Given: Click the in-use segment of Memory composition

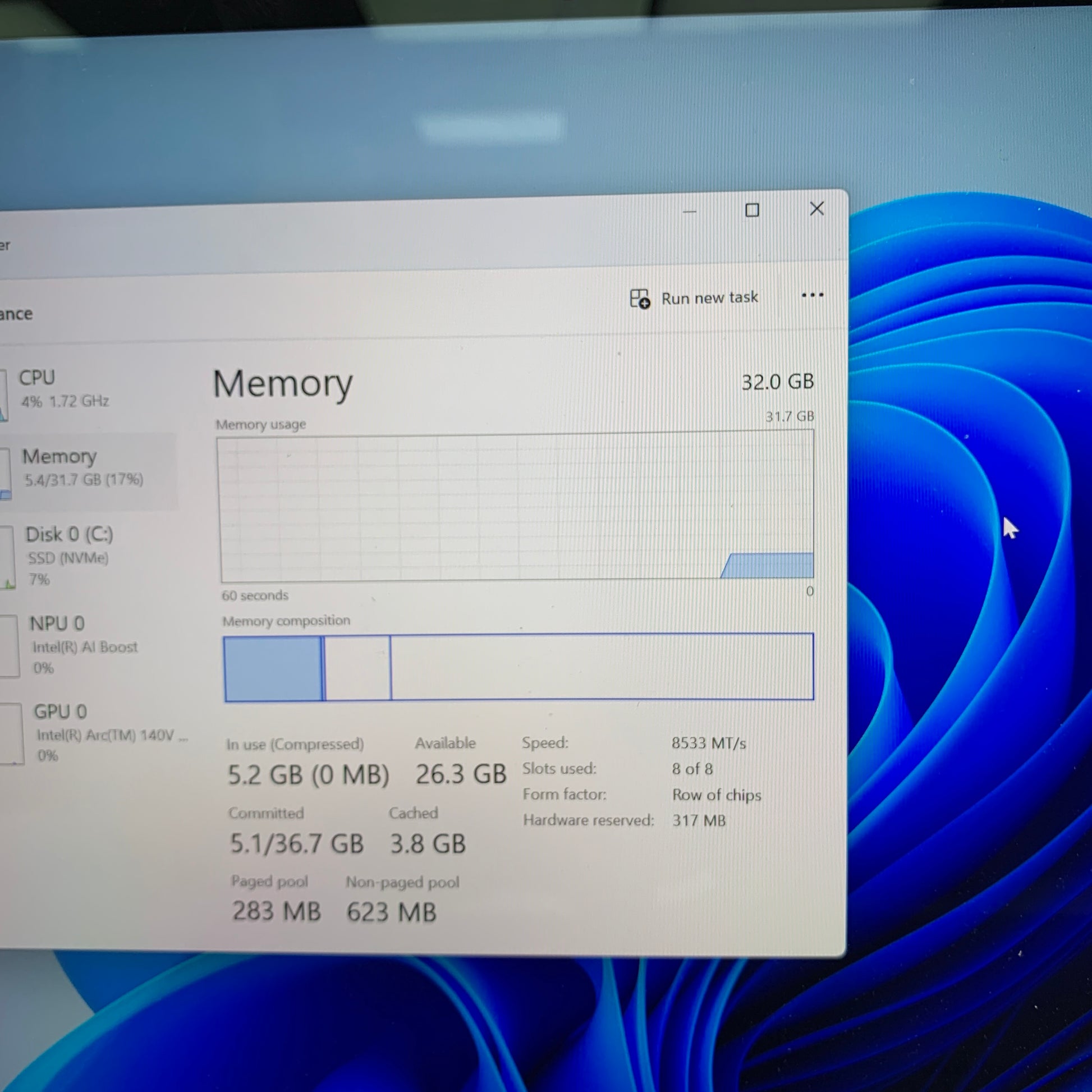Looking at the screenshot, I should point(273,669).
